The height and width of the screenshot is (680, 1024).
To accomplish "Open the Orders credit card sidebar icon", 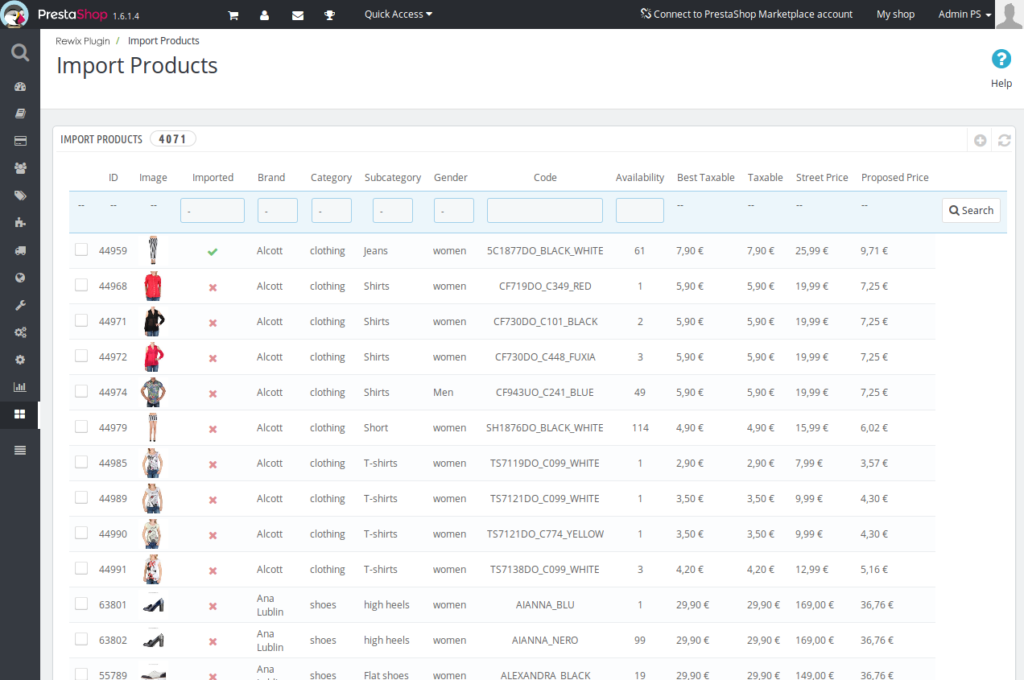I will pos(20,141).
